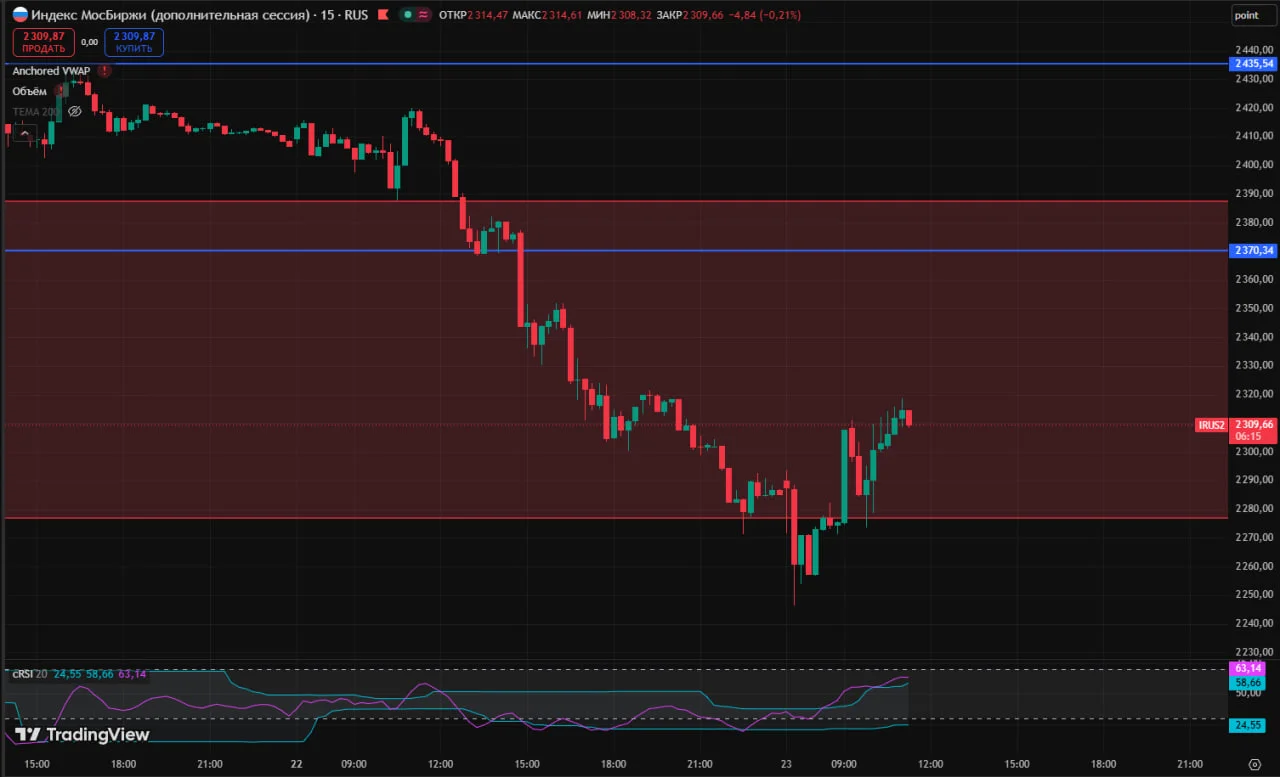Click the red IRUS2 2 309,66 price tag
Image resolution: width=1280 pixels, height=777 pixels.
click(x=1237, y=430)
